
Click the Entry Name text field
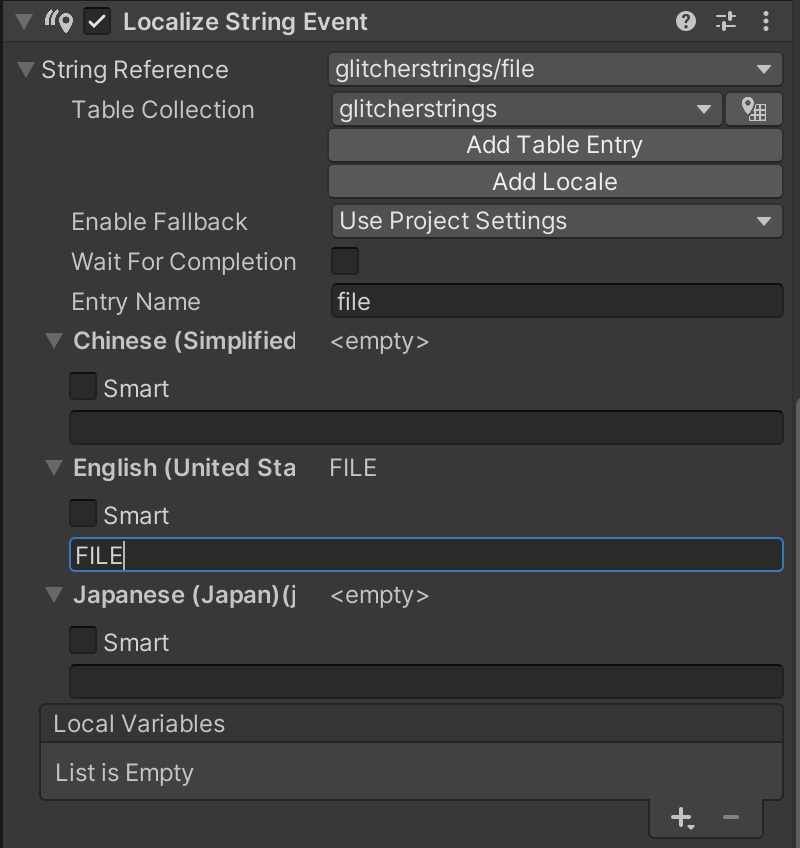(556, 301)
